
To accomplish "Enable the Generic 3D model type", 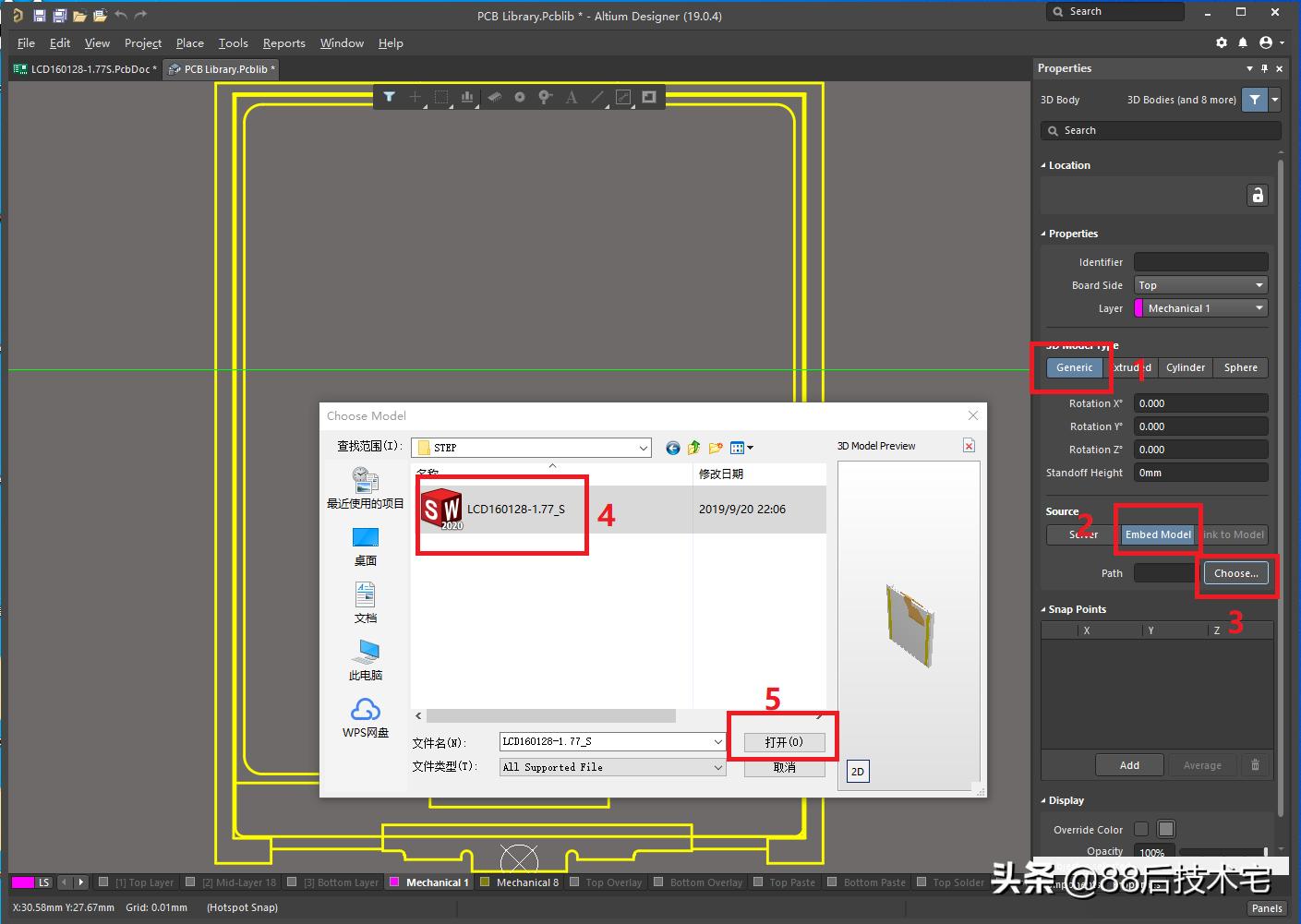I will [x=1073, y=366].
